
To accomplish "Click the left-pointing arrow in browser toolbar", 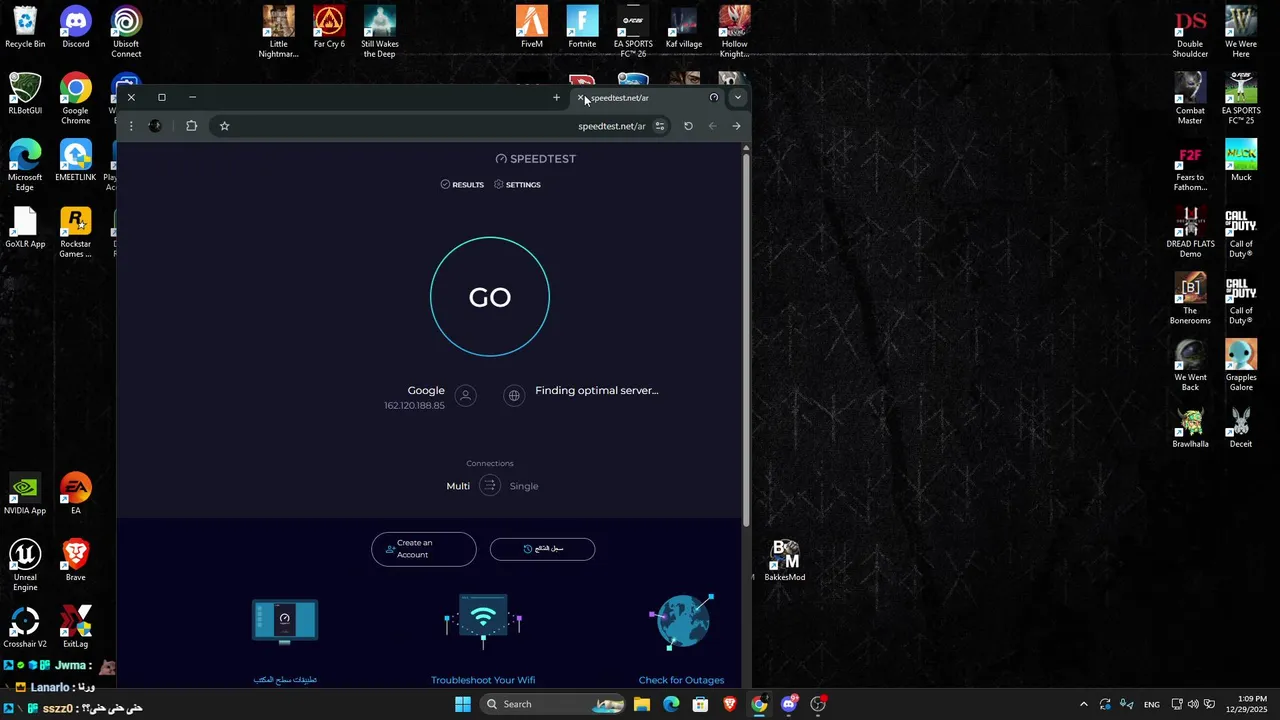I will click(712, 126).
